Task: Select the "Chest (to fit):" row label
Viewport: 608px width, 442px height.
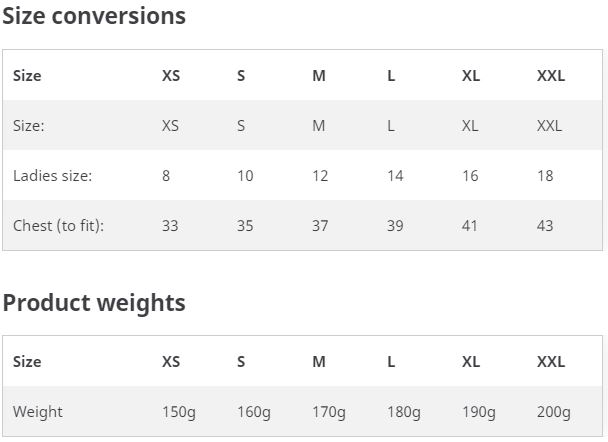Action: [x=58, y=226]
